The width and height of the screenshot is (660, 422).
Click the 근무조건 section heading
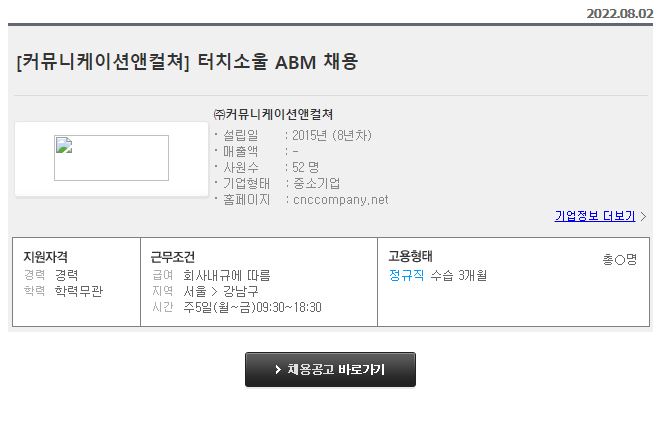(173, 257)
